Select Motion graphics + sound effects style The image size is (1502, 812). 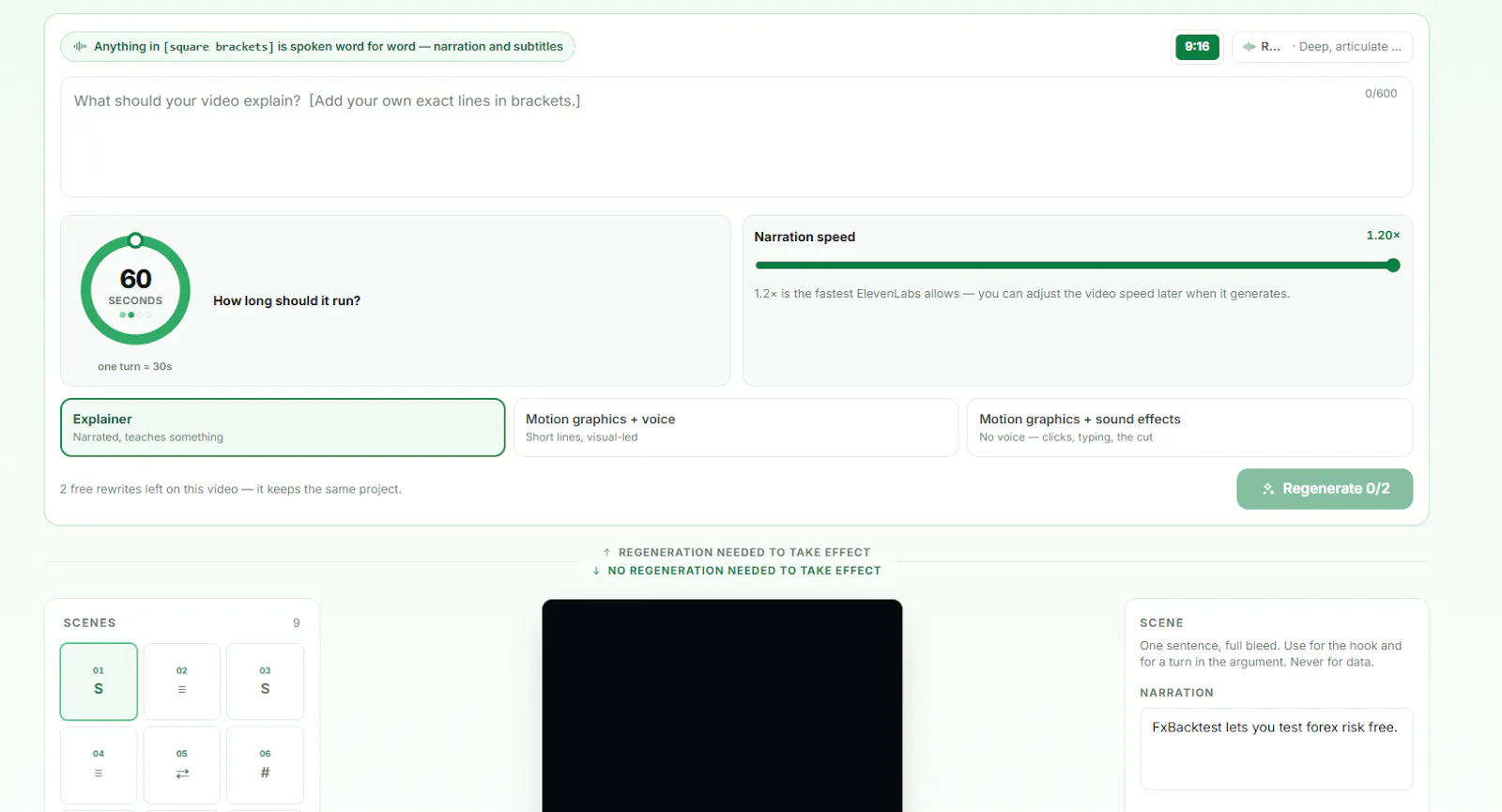[x=1189, y=428]
